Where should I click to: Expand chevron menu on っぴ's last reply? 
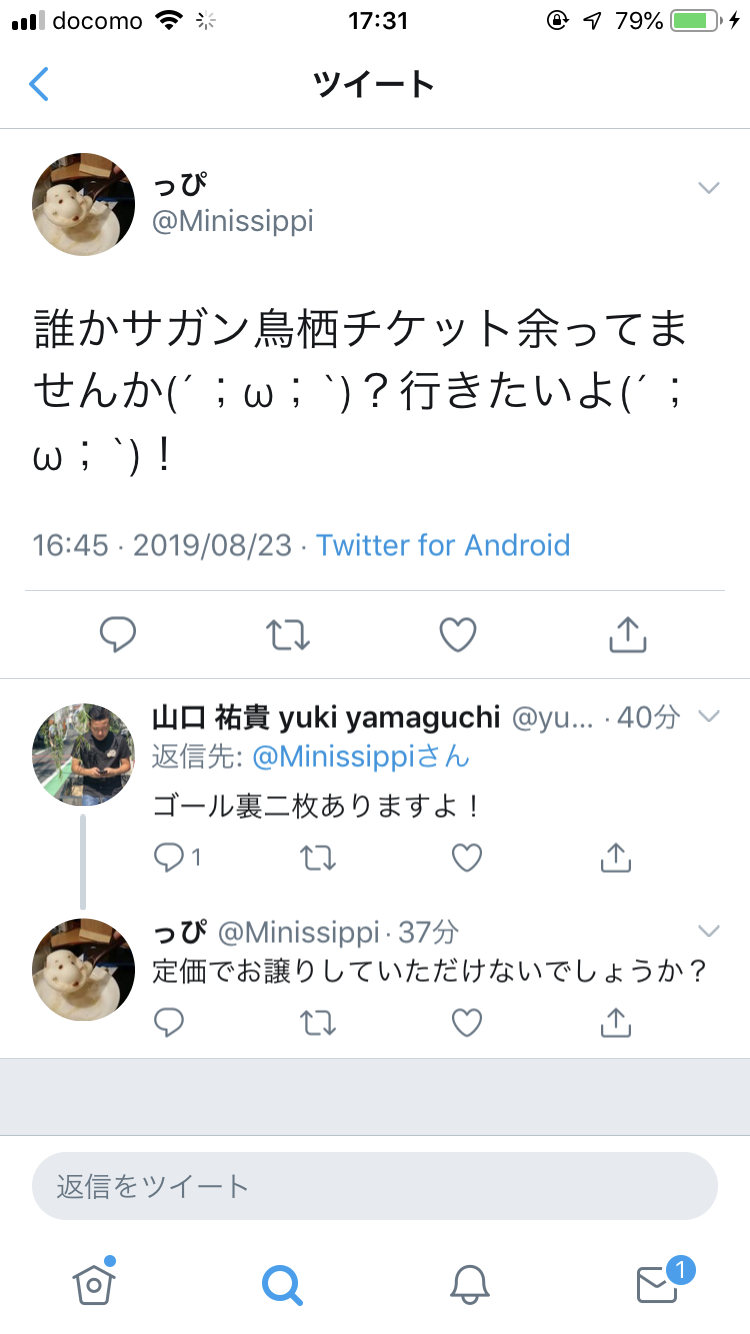(x=708, y=932)
